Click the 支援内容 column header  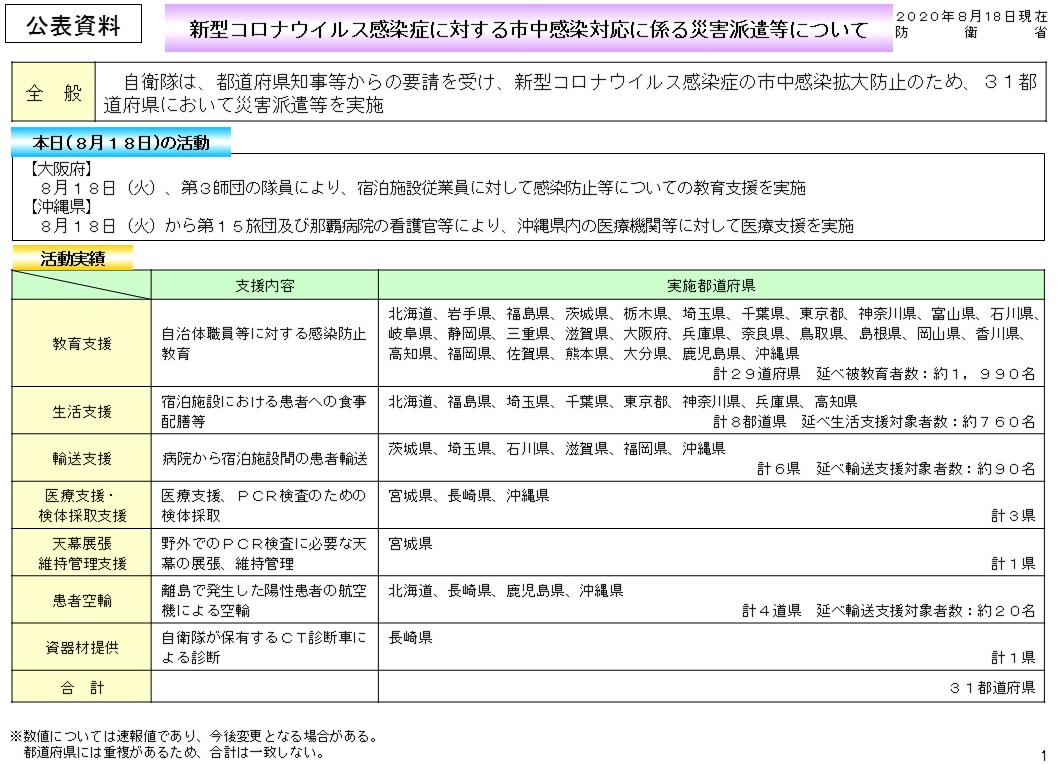pyautogui.click(x=264, y=285)
